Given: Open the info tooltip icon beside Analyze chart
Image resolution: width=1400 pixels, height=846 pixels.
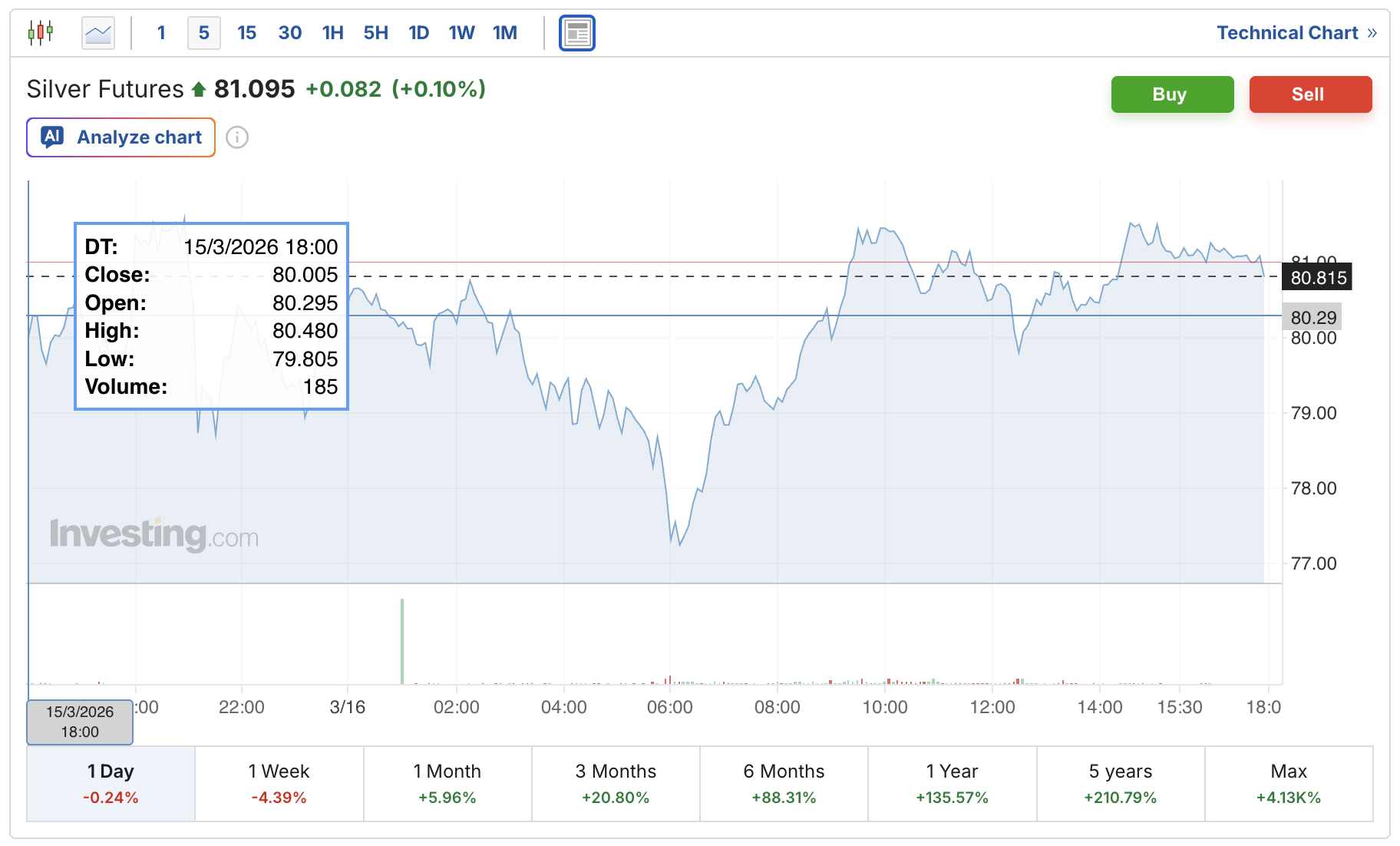Looking at the screenshot, I should 238,137.
